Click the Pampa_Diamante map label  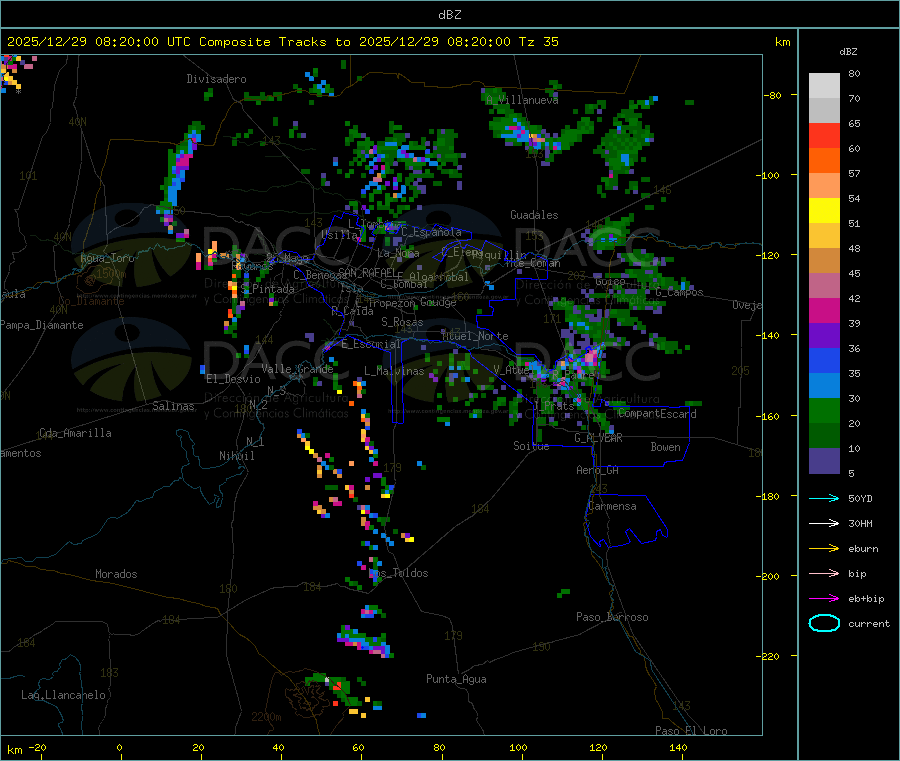tap(41, 325)
